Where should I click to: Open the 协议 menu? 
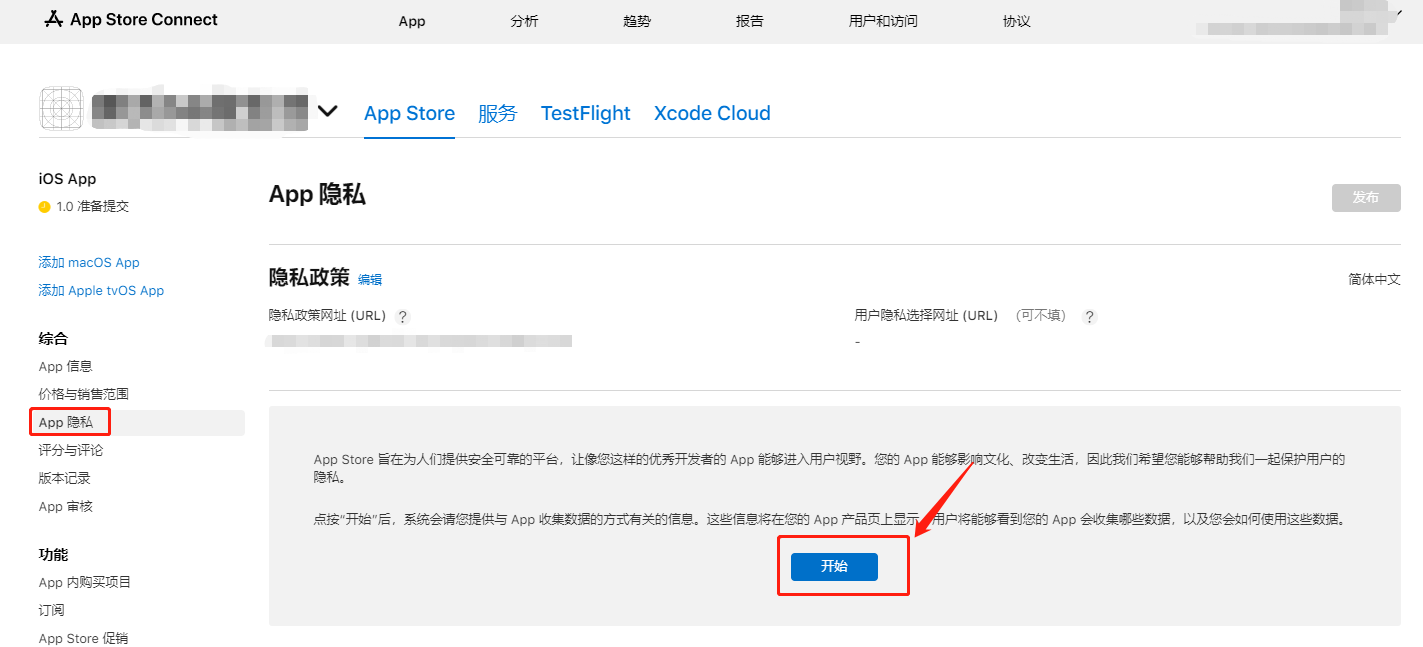coord(1016,21)
